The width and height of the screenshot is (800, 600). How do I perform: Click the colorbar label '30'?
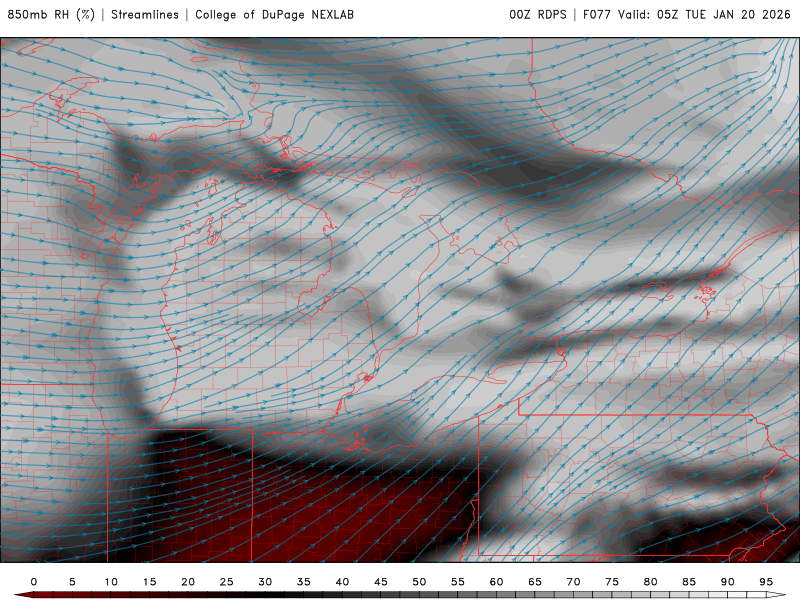pyautogui.click(x=265, y=582)
